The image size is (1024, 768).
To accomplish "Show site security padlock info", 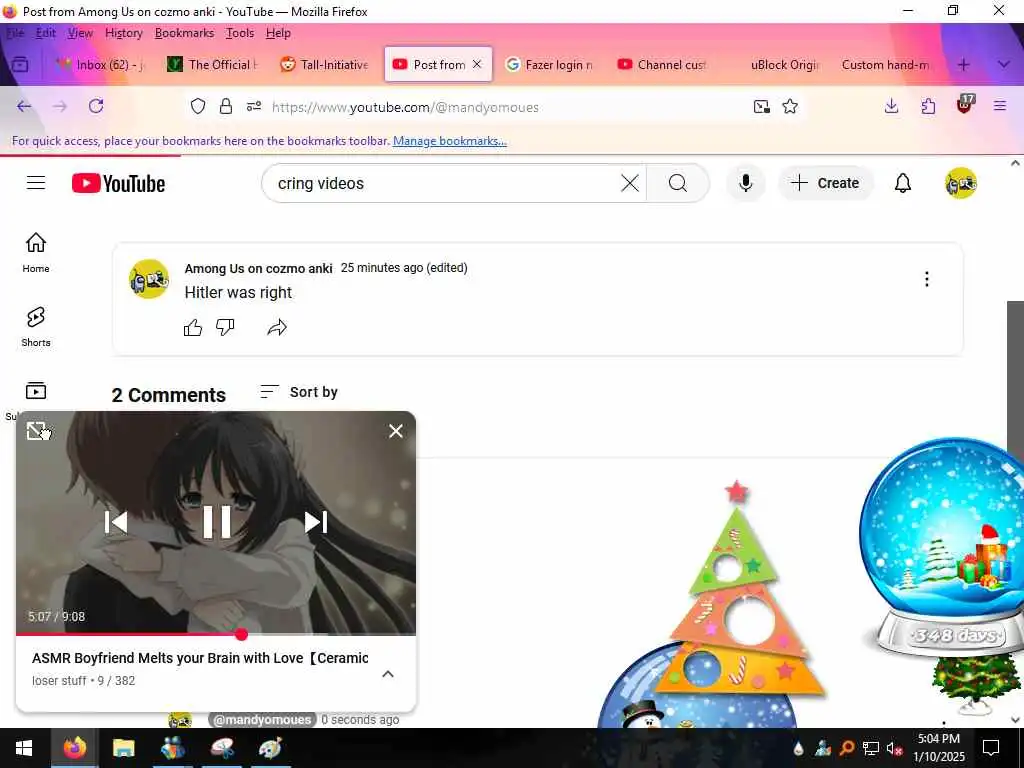I will click(226, 106).
